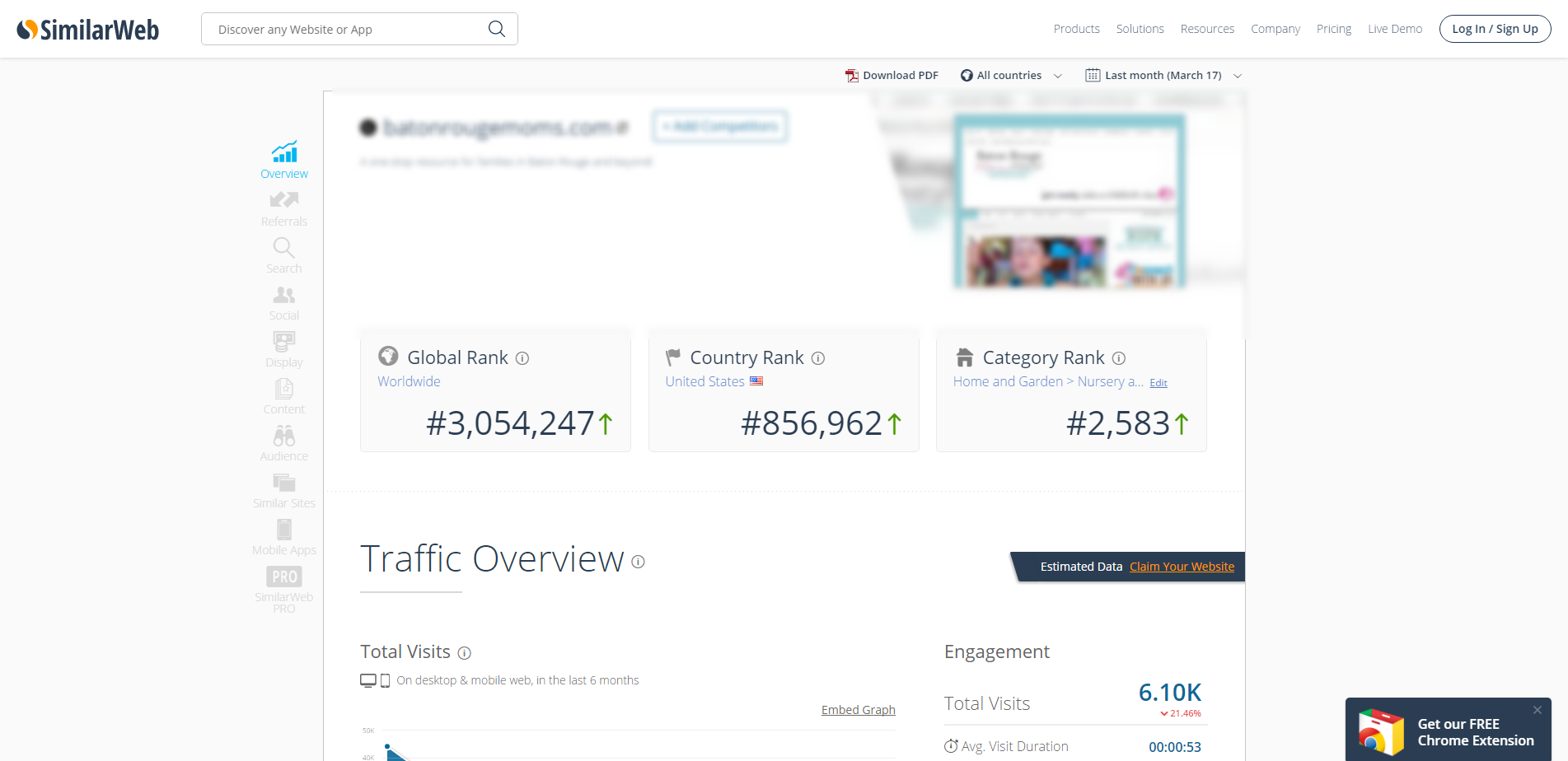
Task: Select Display in the sidebar
Action: (x=284, y=350)
